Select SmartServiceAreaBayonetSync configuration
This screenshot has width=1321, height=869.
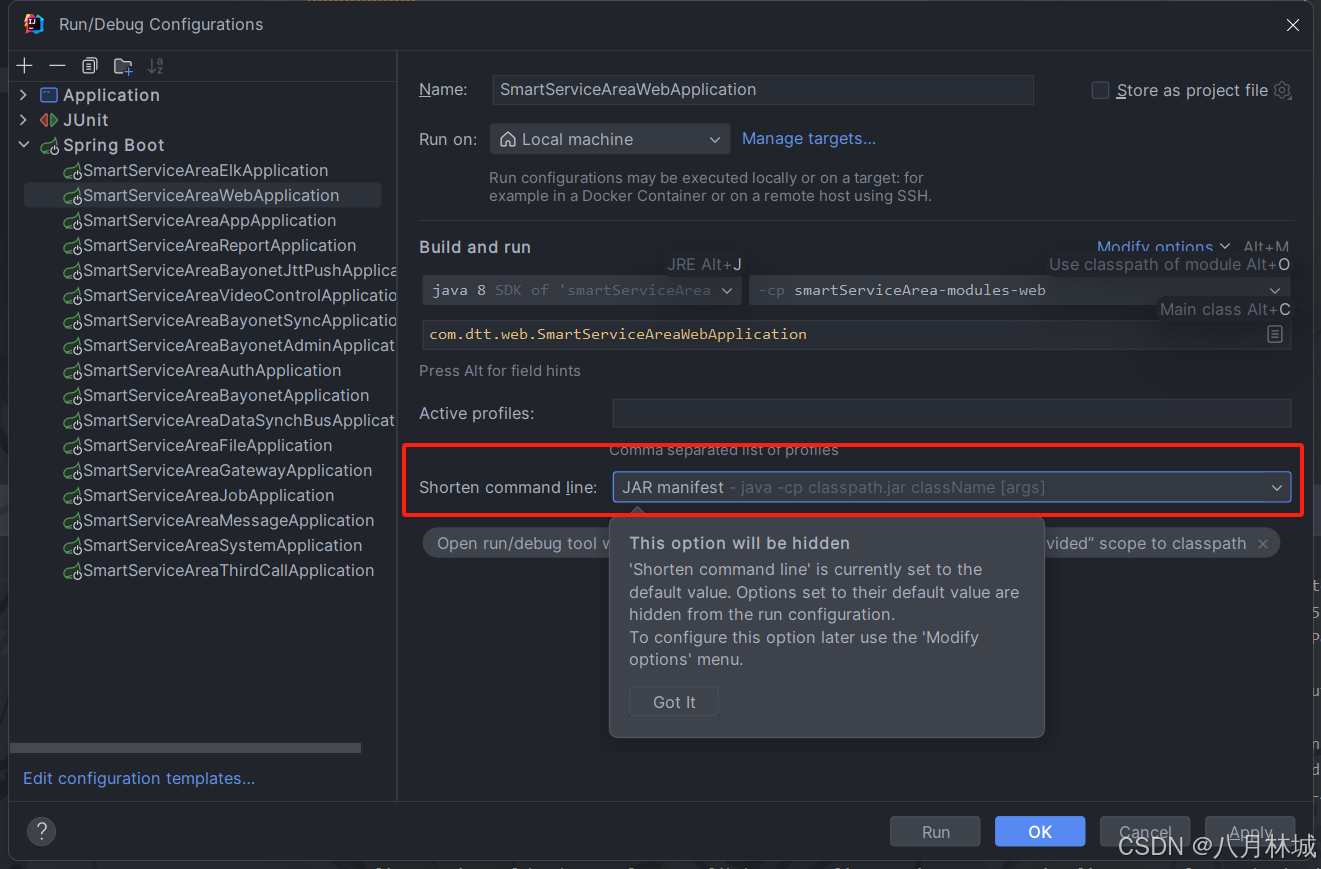pyautogui.click(x=229, y=320)
